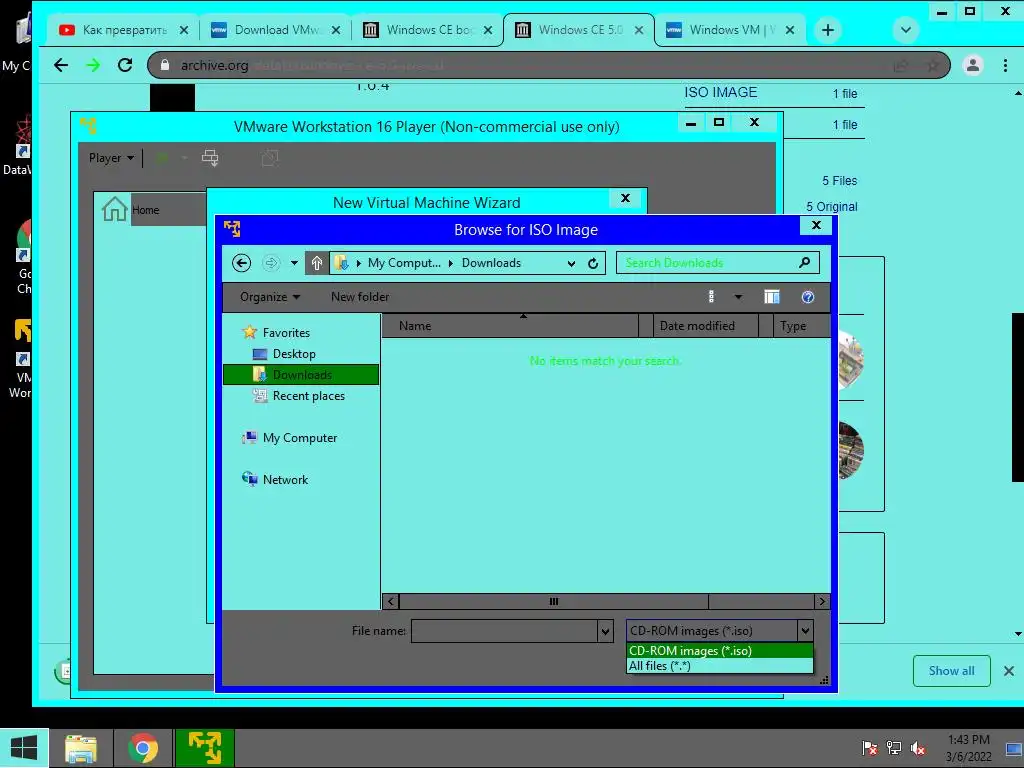Click the Home icon in VMware library
The width and height of the screenshot is (1024, 768).
point(114,209)
